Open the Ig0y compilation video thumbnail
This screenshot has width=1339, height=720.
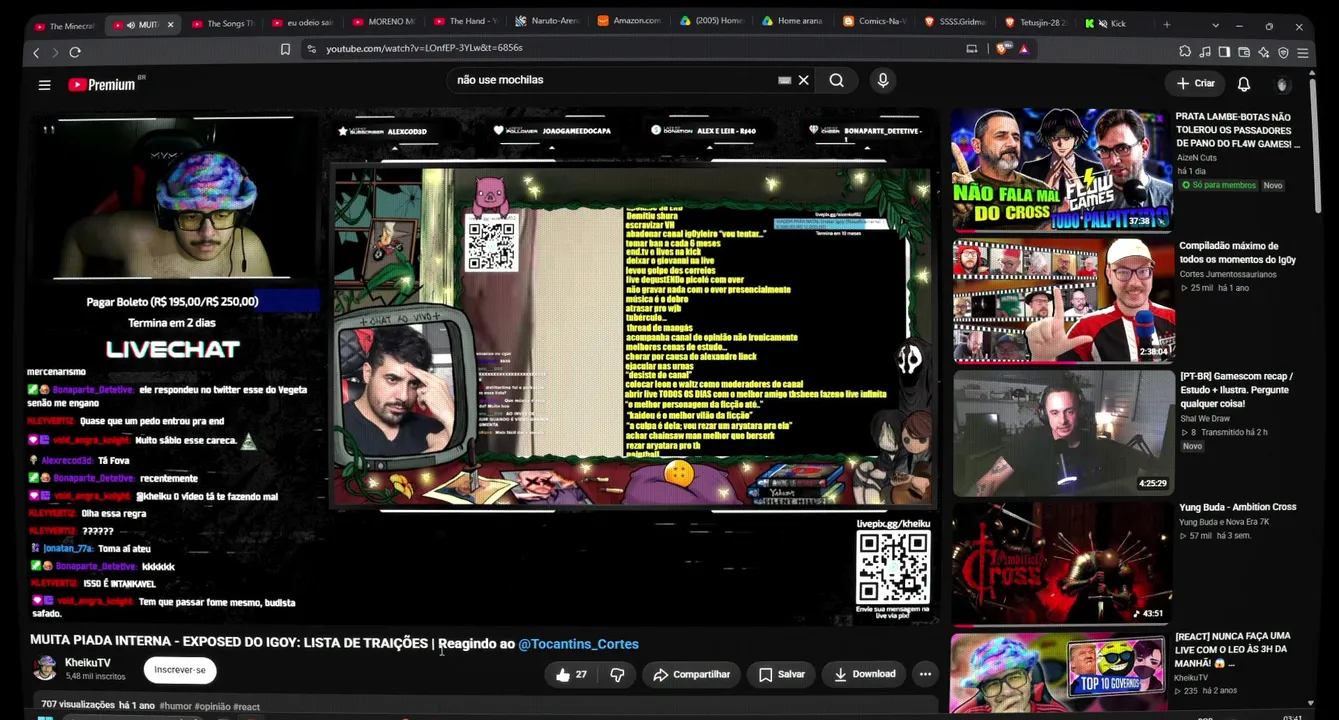click(1063, 300)
